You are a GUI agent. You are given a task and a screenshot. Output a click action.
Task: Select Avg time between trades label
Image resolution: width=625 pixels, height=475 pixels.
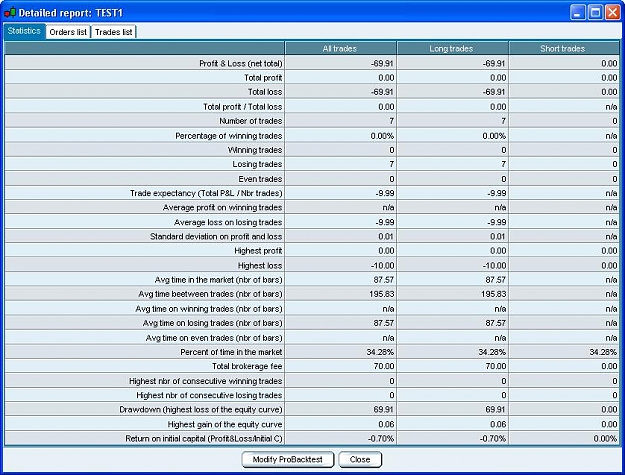click(x=210, y=294)
